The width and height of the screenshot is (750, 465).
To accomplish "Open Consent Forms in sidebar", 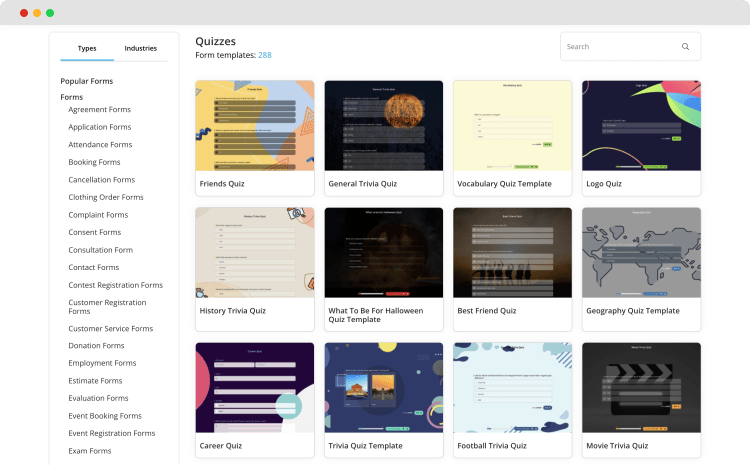I will click(x=95, y=232).
